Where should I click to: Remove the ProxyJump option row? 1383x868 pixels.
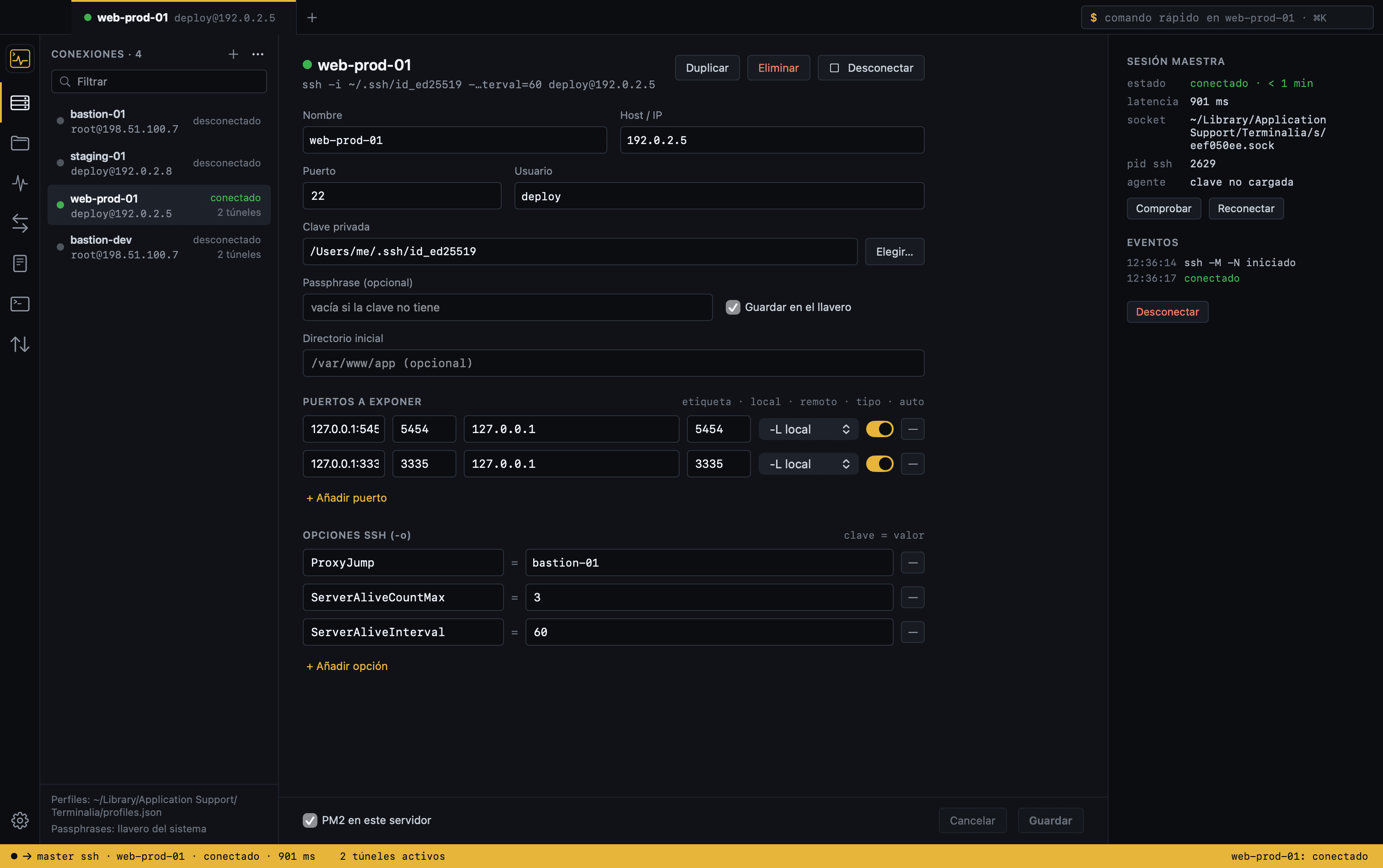[912, 563]
